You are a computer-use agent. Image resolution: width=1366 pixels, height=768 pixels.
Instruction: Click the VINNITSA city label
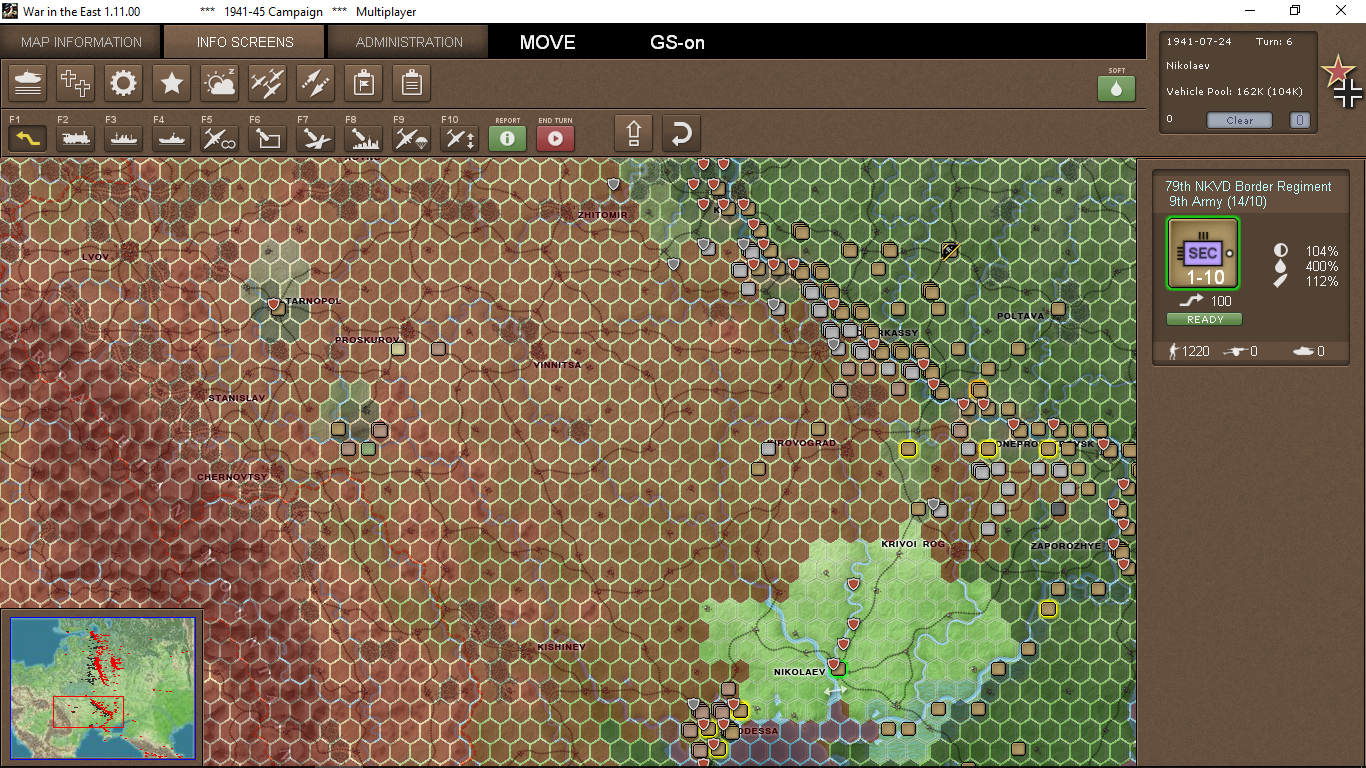(557, 365)
